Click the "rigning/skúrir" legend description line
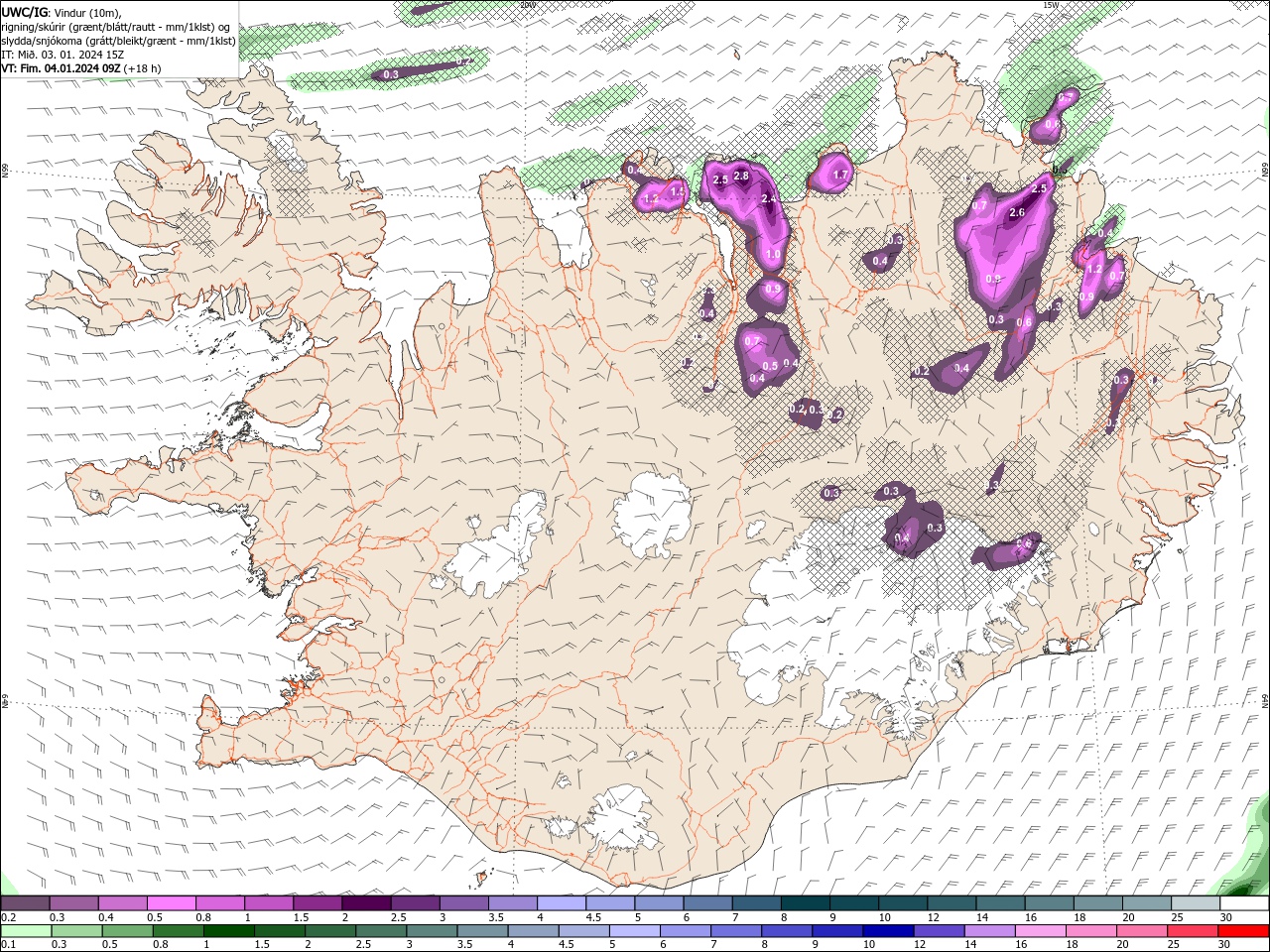 pyautogui.click(x=116, y=26)
